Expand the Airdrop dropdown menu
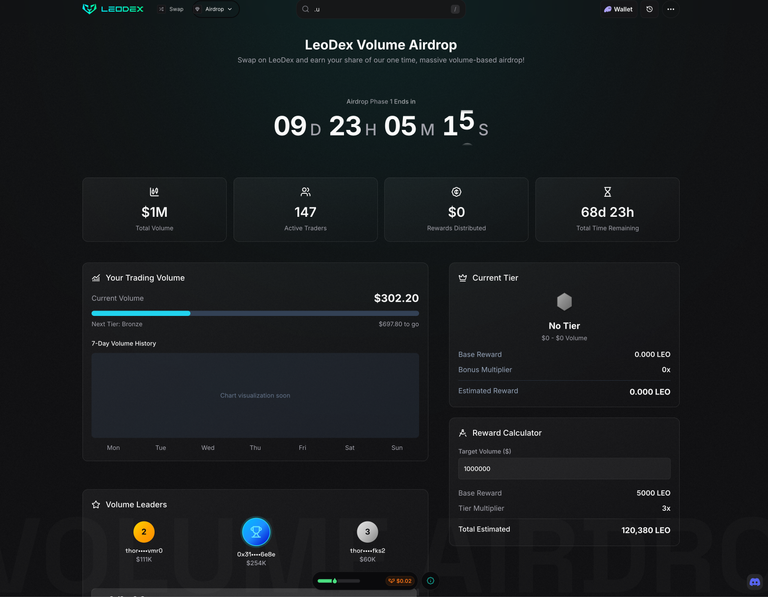Image resolution: width=768 pixels, height=597 pixels. (x=215, y=9)
